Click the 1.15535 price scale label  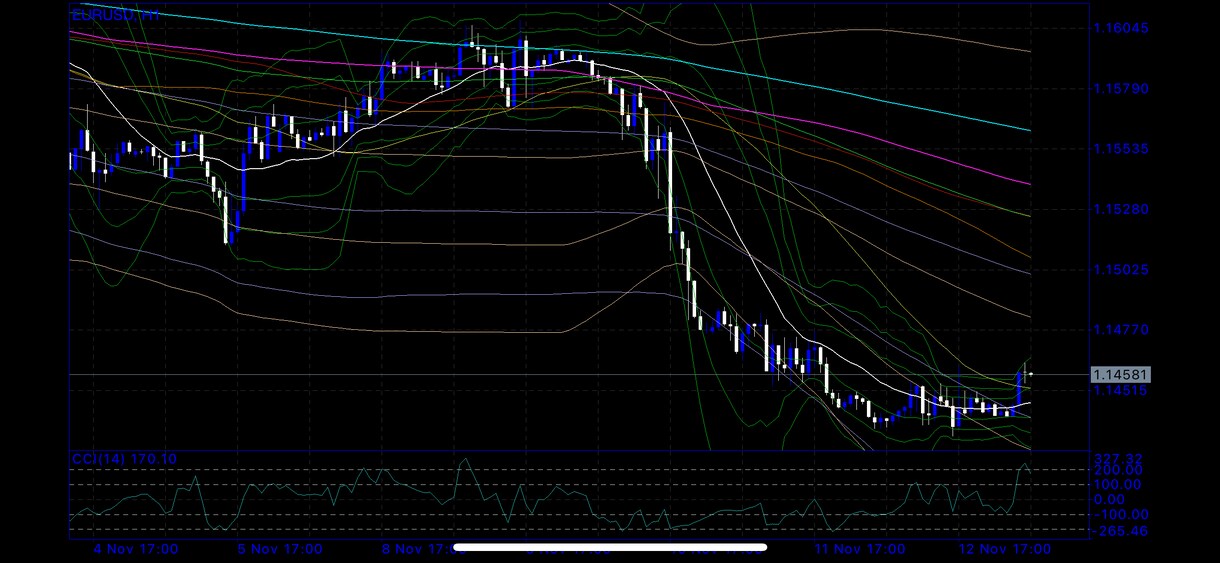click(1121, 148)
